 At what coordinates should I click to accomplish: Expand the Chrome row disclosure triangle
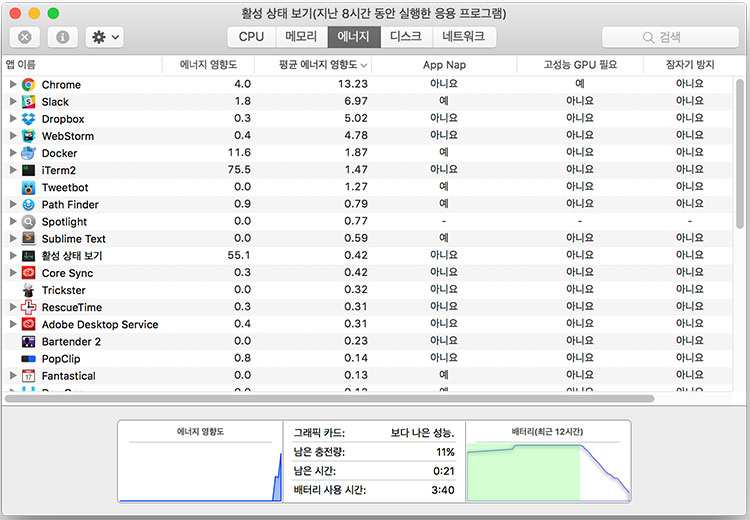13,84
